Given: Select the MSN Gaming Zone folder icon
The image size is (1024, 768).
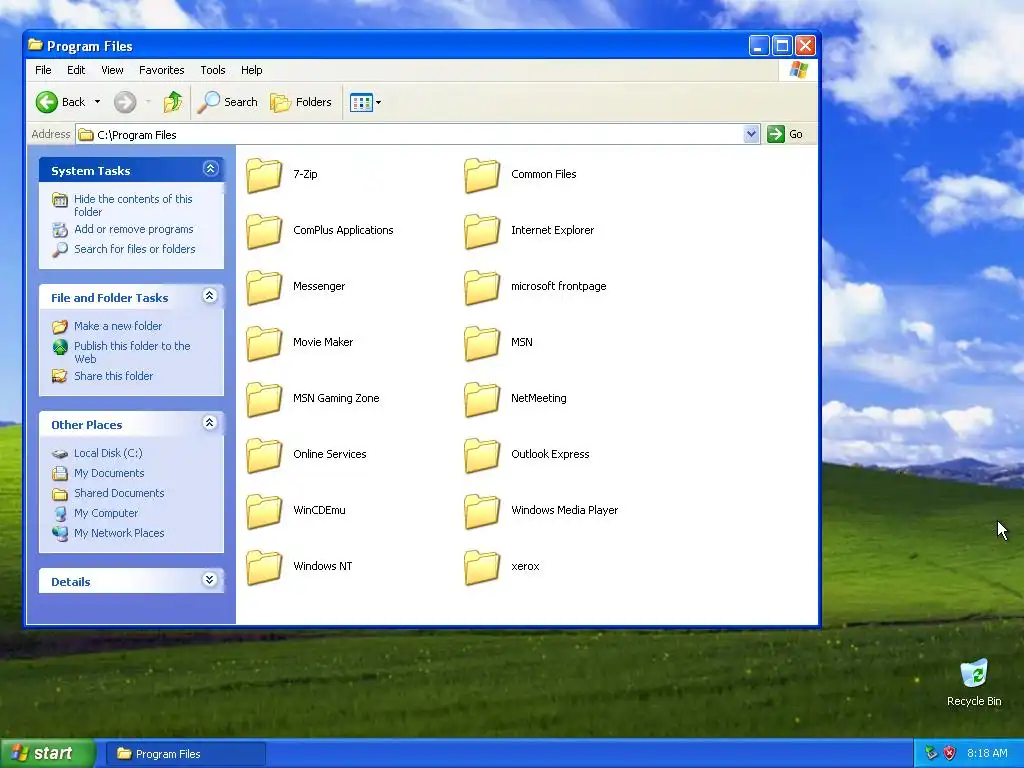Looking at the screenshot, I should (x=264, y=398).
